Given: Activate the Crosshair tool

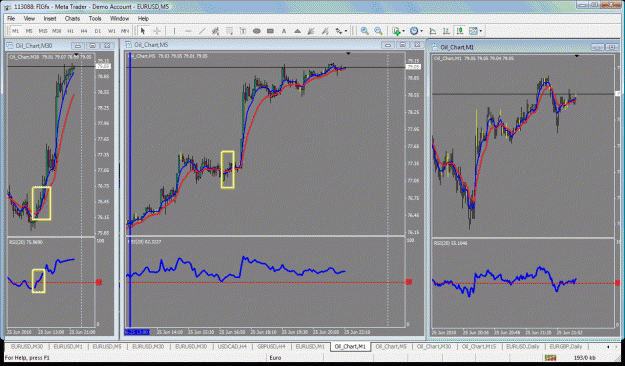Looking at the screenshot, I should (157, 31).
